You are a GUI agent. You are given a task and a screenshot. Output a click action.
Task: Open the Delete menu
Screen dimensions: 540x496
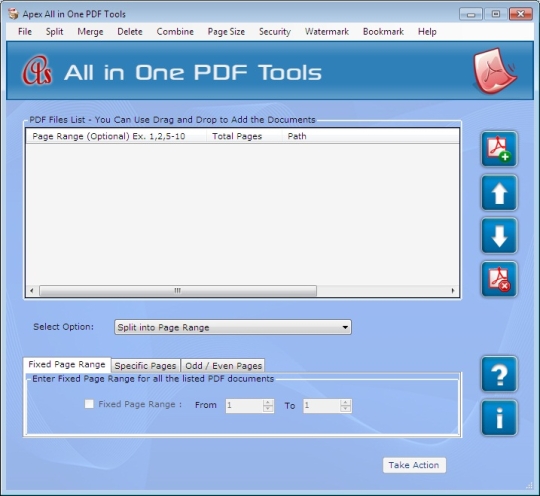pos(130,32)
